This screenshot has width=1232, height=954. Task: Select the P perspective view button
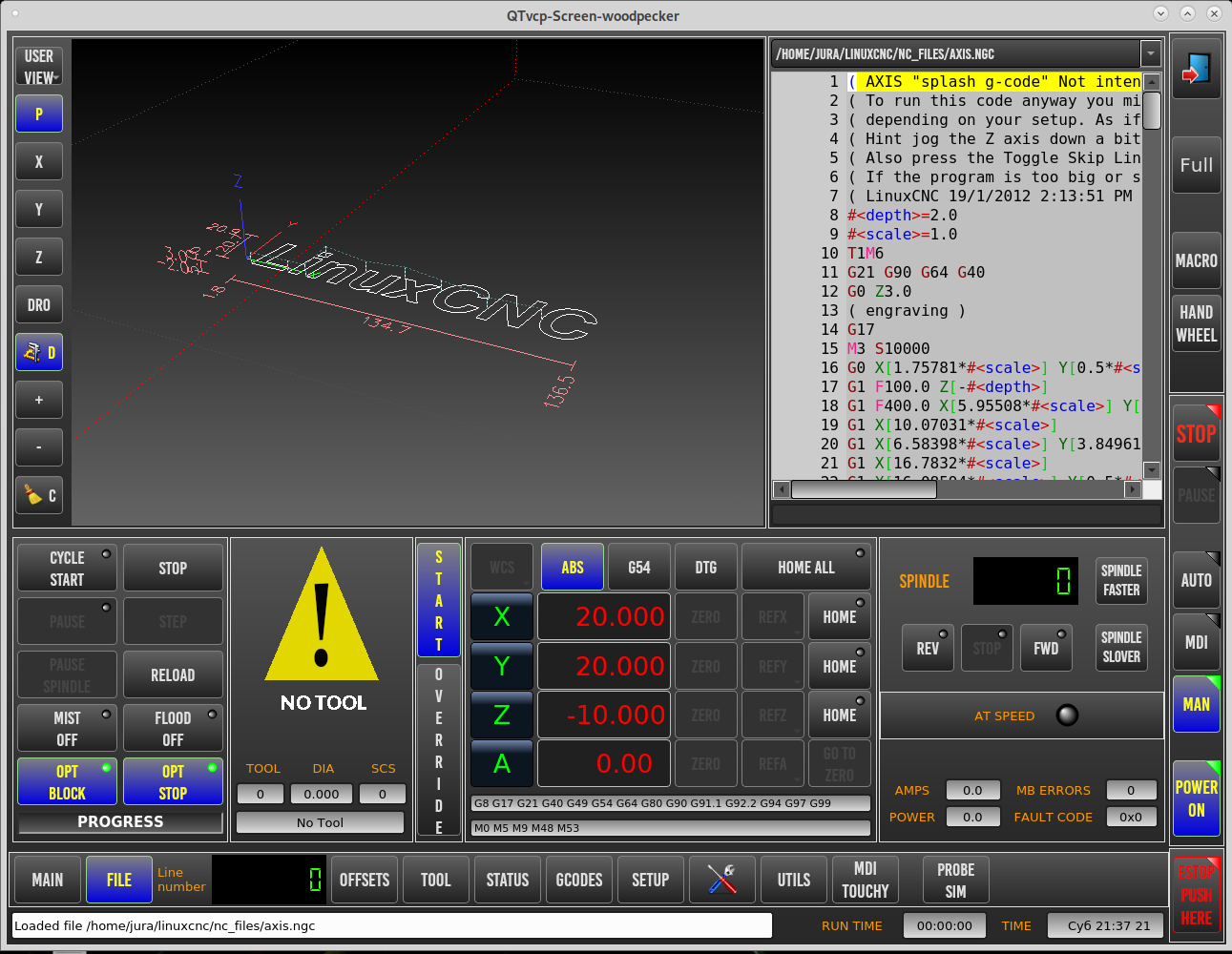point(39,114)
